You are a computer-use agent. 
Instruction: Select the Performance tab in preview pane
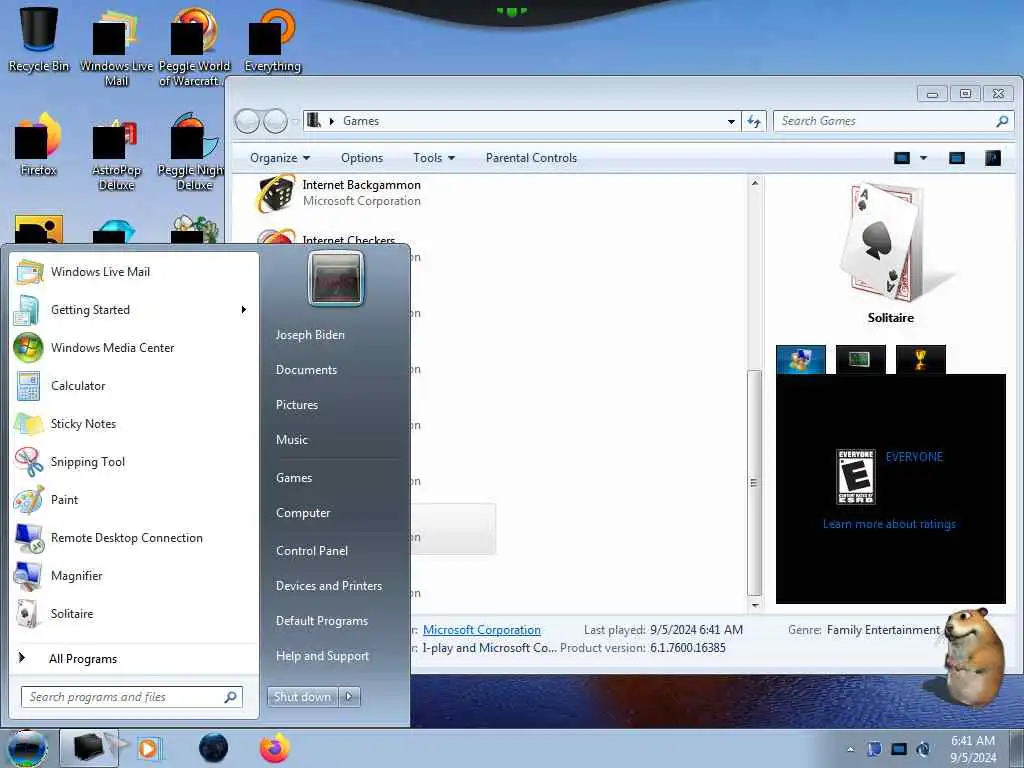(860, 360)
